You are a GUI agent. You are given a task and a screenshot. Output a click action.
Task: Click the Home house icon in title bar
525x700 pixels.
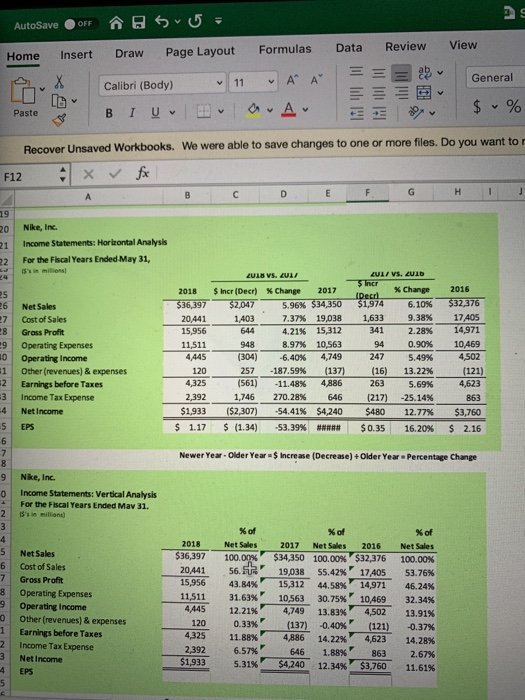(116, 22)
